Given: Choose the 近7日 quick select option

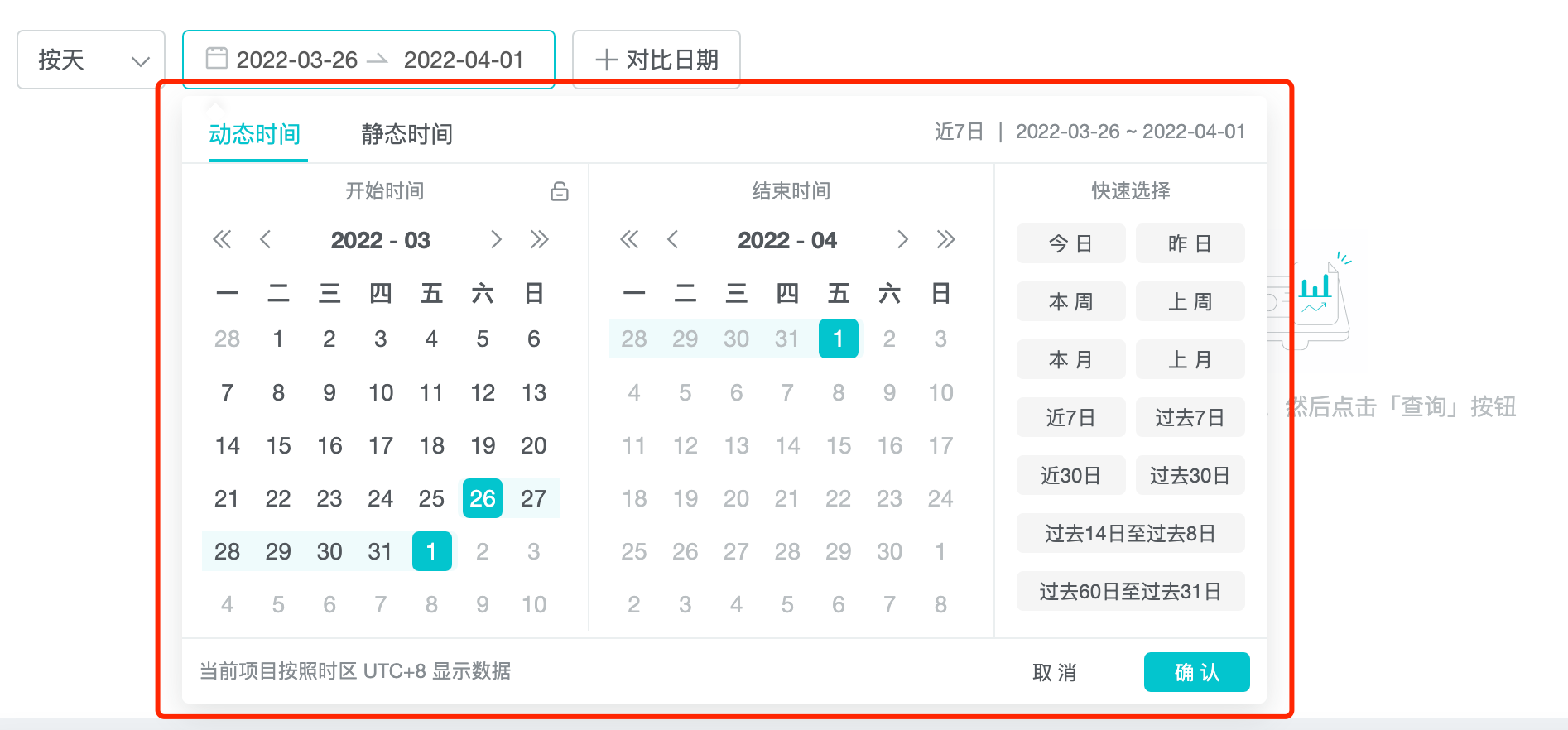Looking at the screenshot, I should [x=1070, y=417].
